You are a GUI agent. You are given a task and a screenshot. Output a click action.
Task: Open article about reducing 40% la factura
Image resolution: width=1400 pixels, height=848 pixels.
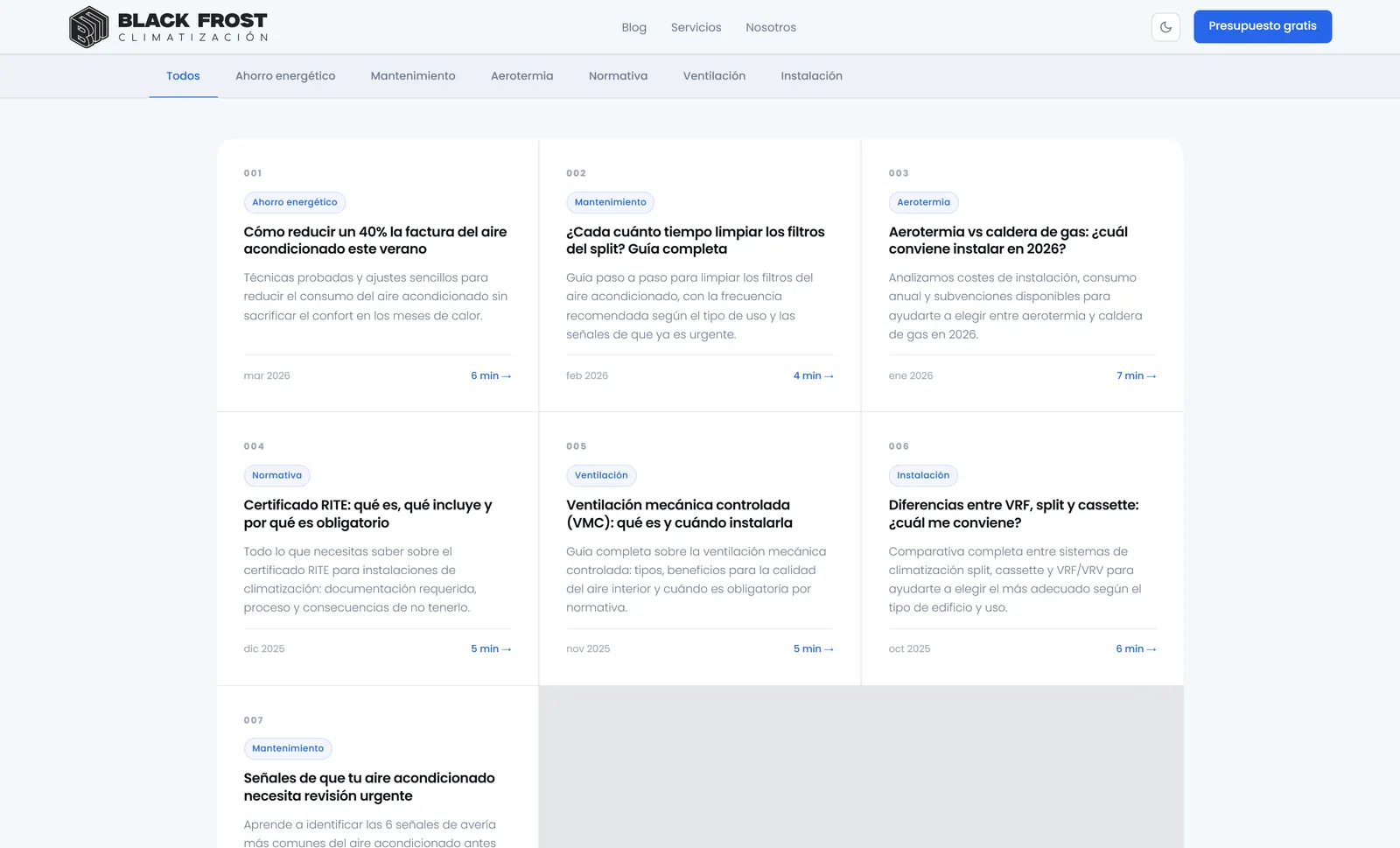(375, 241)
